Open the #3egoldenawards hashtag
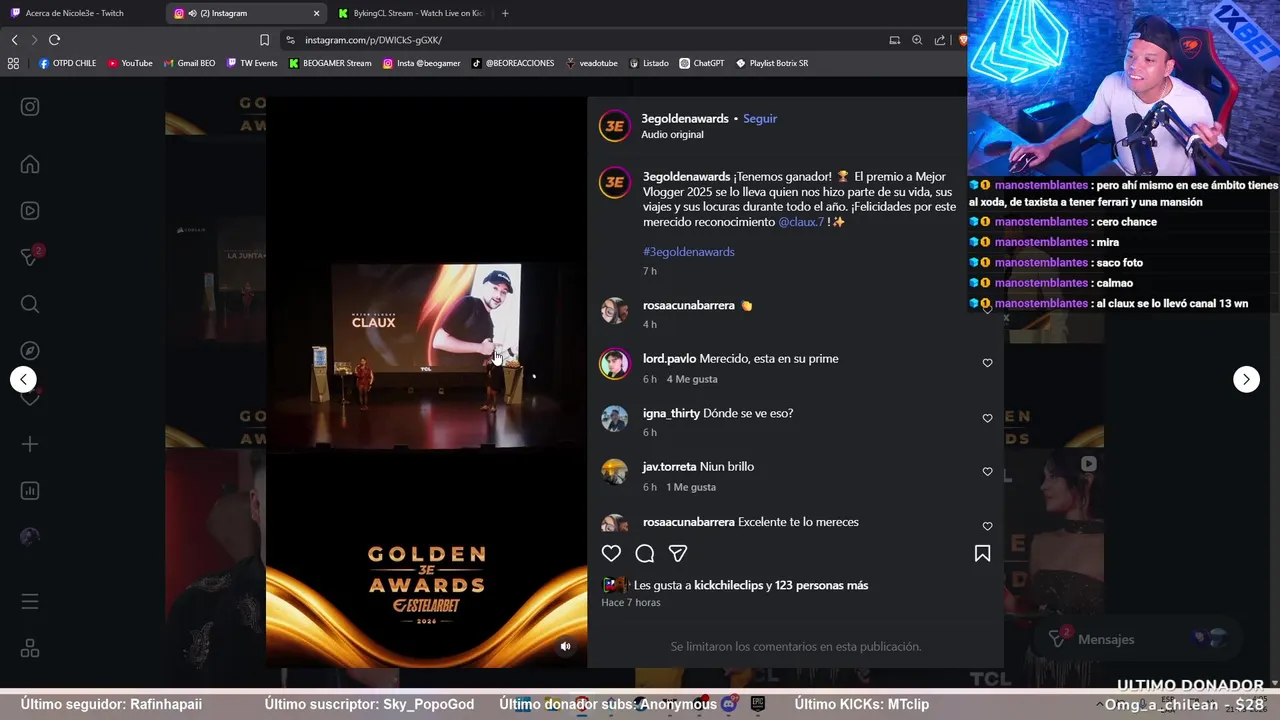This screenshot has height=720, width=1280. click(x=689, y=252)
